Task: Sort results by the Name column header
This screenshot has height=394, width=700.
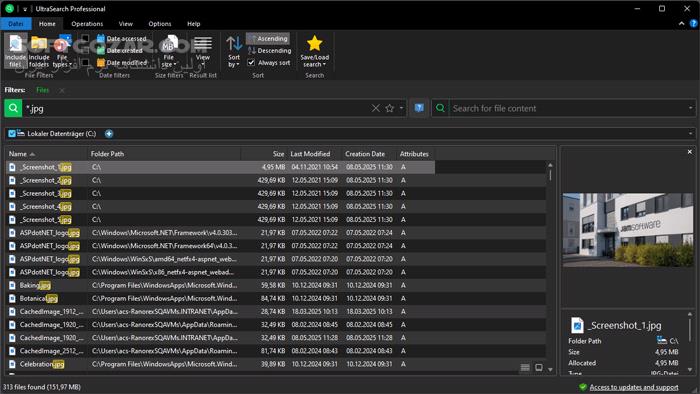Action: (46, 153)
